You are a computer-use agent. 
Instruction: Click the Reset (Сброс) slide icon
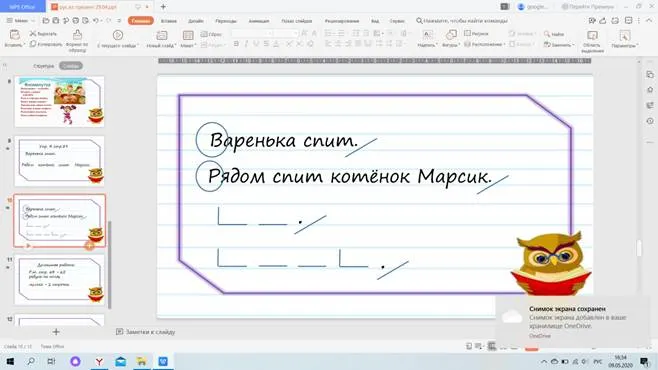tap(204, 34)
